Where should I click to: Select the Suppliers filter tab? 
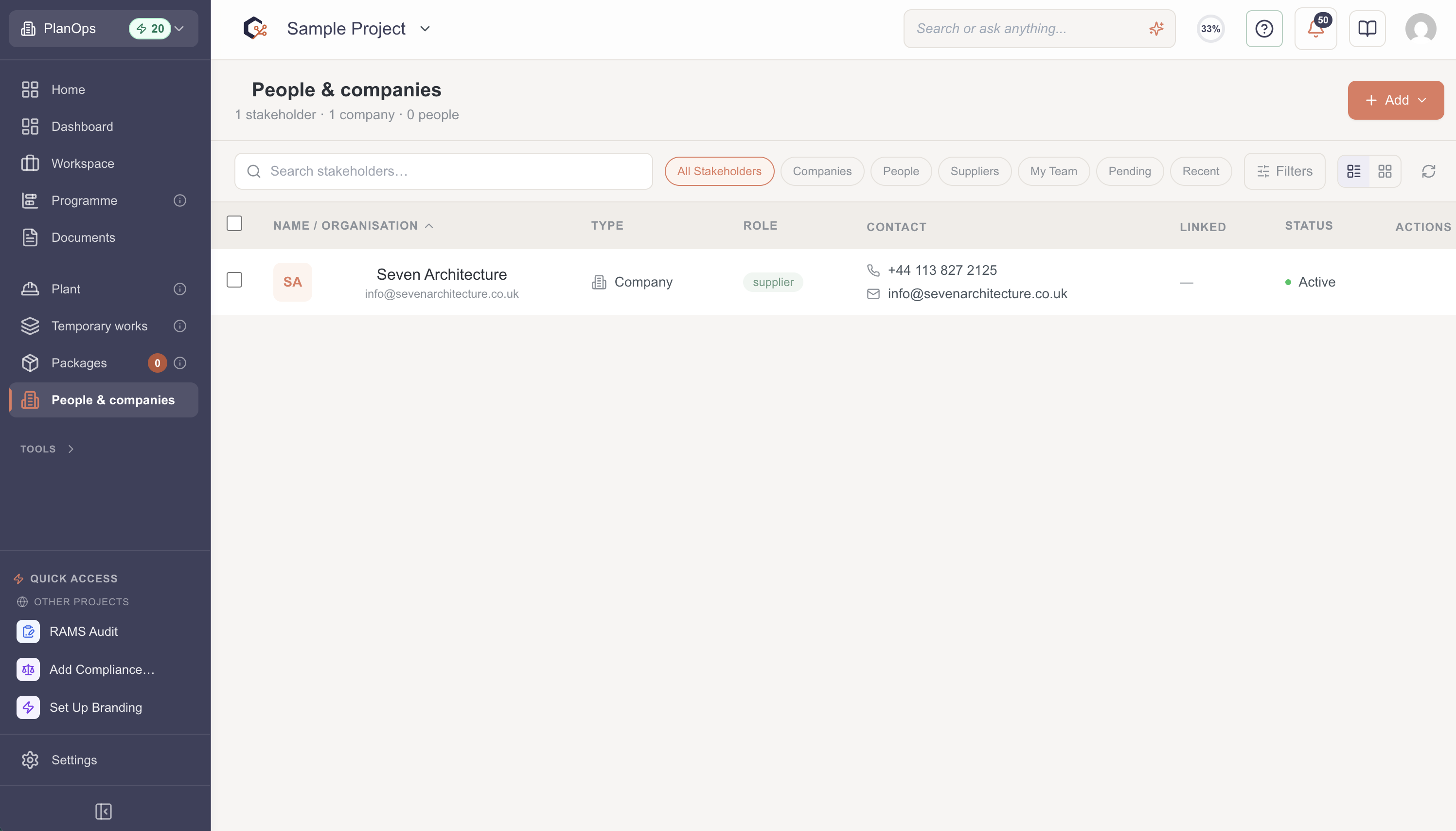click(x=975, y=171)
